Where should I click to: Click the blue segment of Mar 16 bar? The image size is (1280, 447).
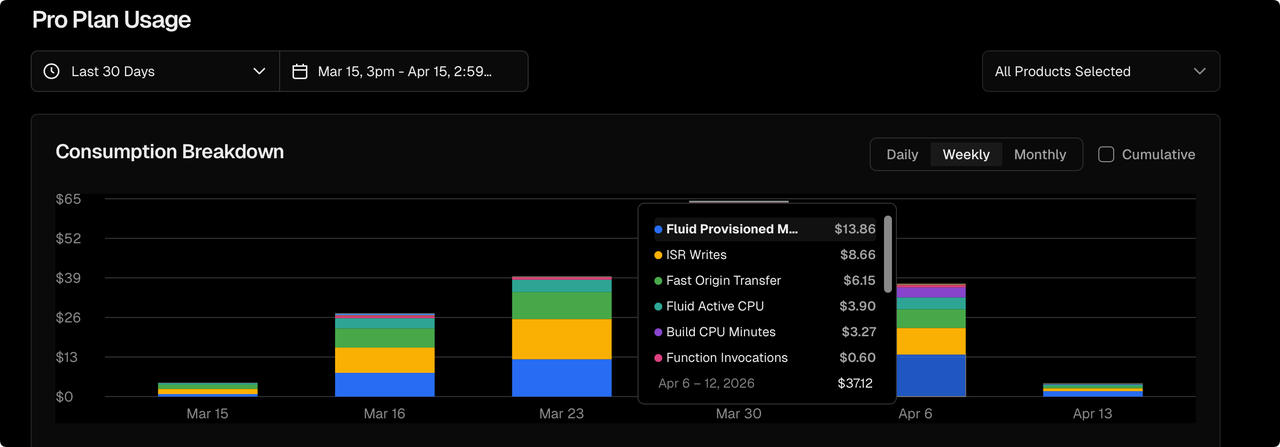click(384, 384)
